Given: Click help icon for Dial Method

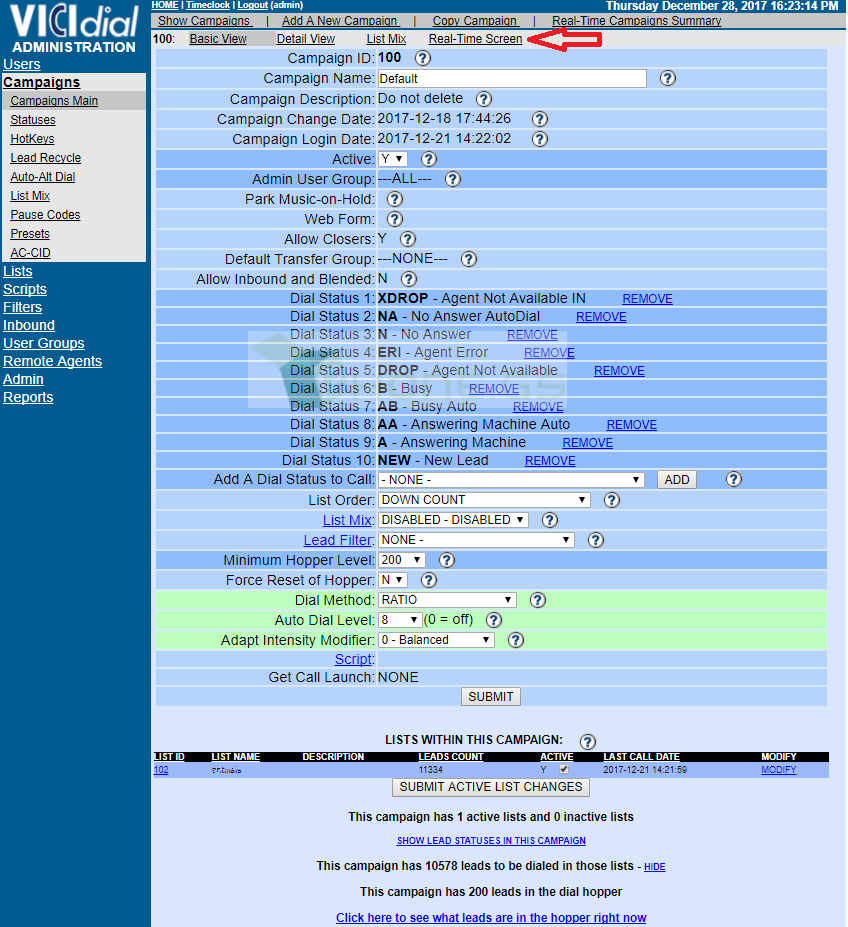Looking at the screenshot, I should pos(537,600).
